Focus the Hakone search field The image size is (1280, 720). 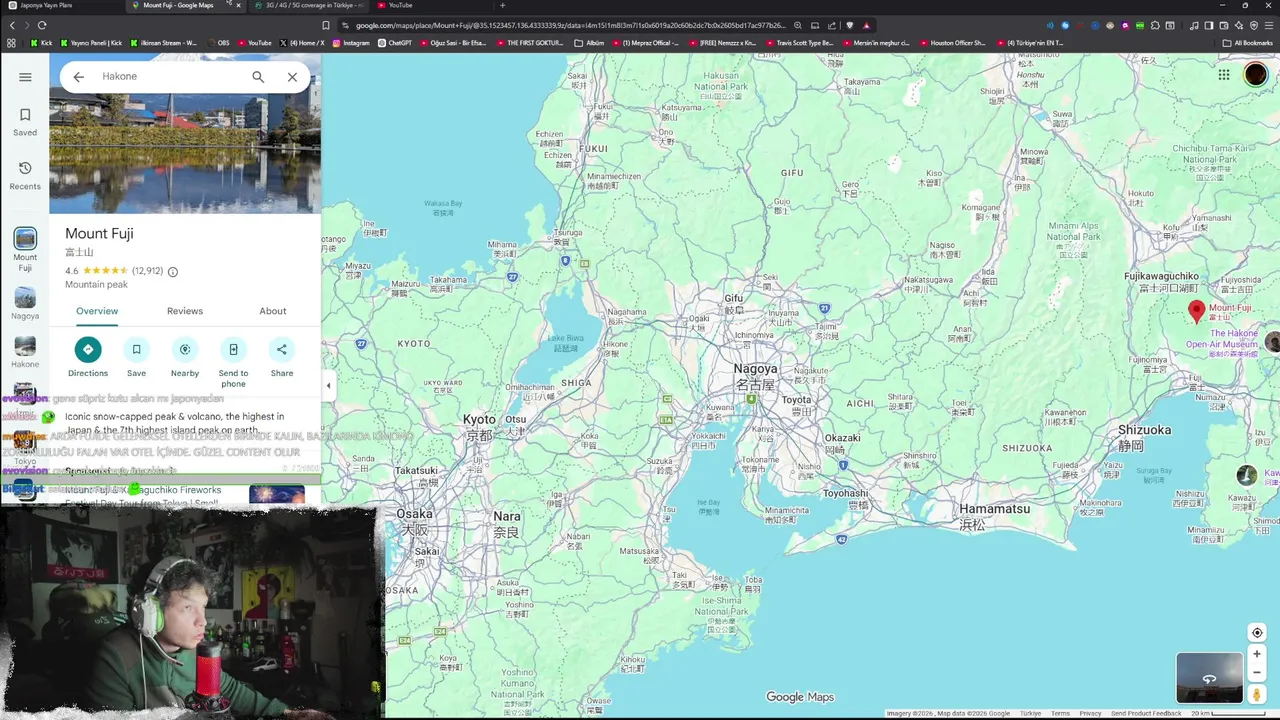(x=170, y=77)
